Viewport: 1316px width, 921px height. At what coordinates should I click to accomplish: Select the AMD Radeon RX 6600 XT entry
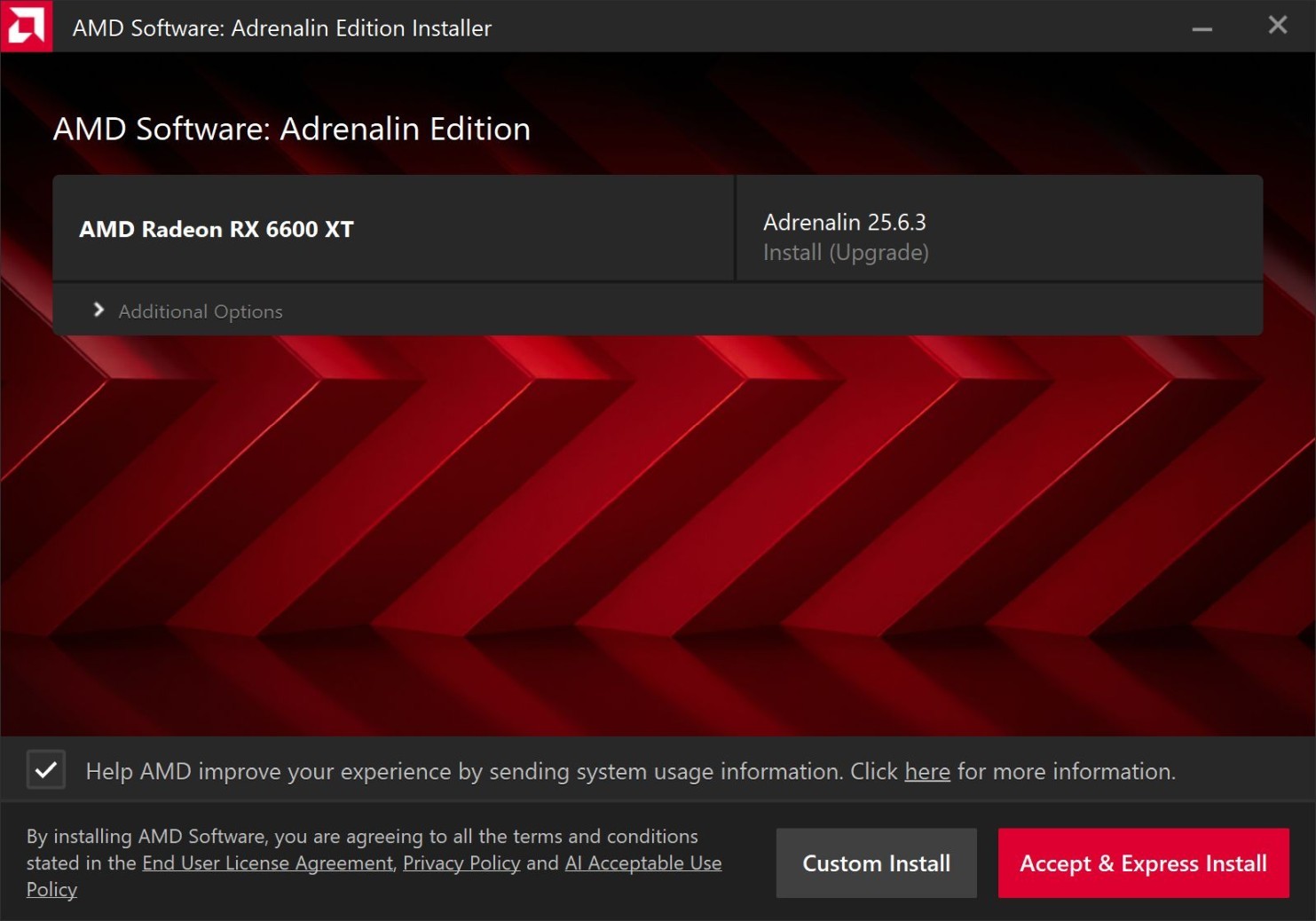click(217, 229)
